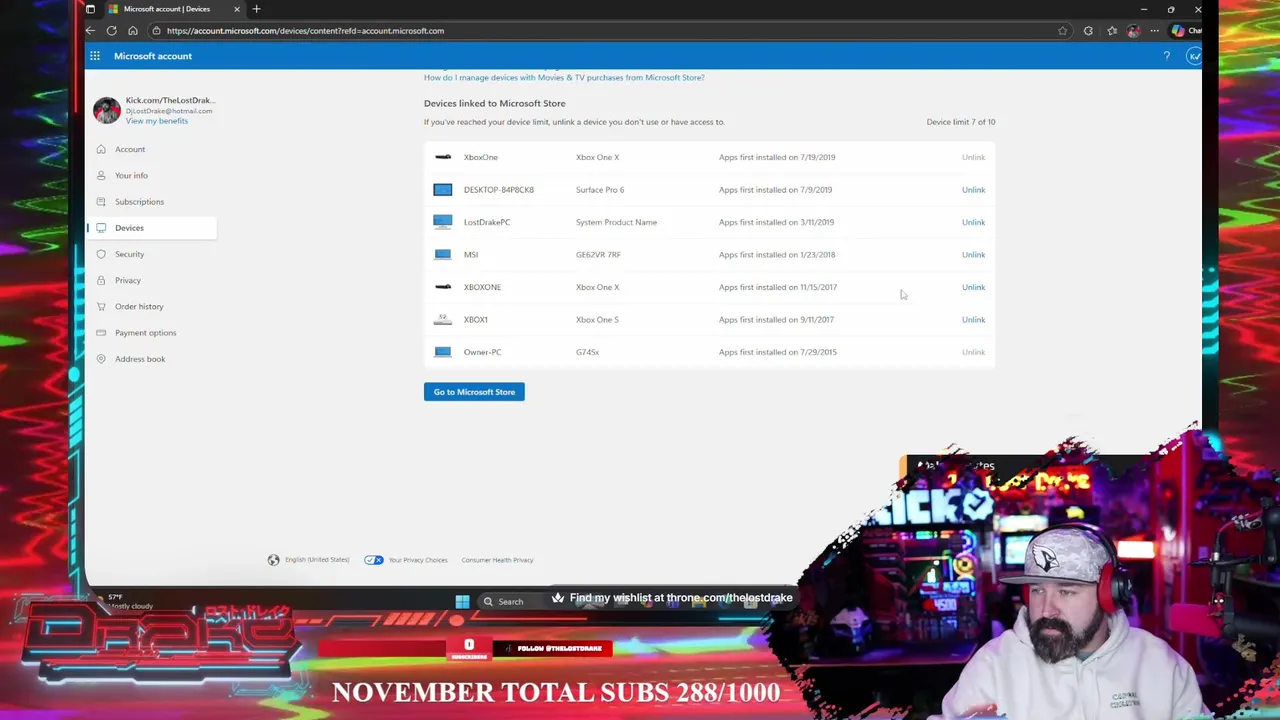Click English (United States) language link
The width and height of the screenshot is (1280, 720).
point(317,560)
